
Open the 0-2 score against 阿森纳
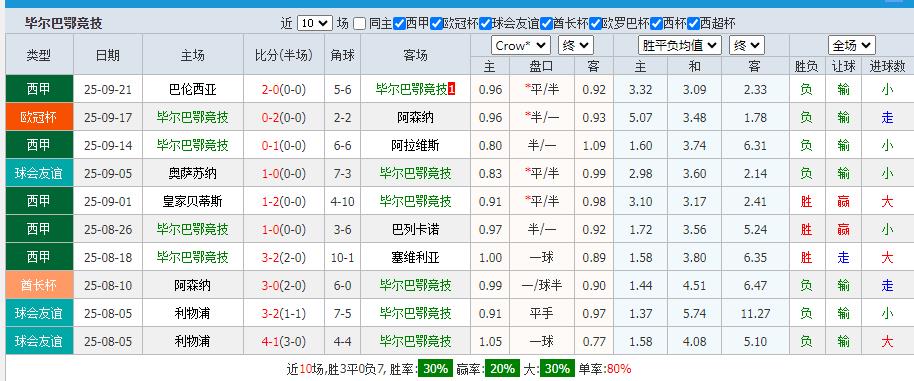[270, 118]
